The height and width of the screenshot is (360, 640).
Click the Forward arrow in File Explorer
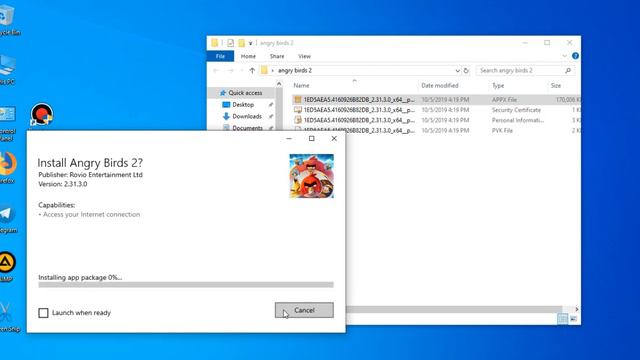[x=230, y=71]
